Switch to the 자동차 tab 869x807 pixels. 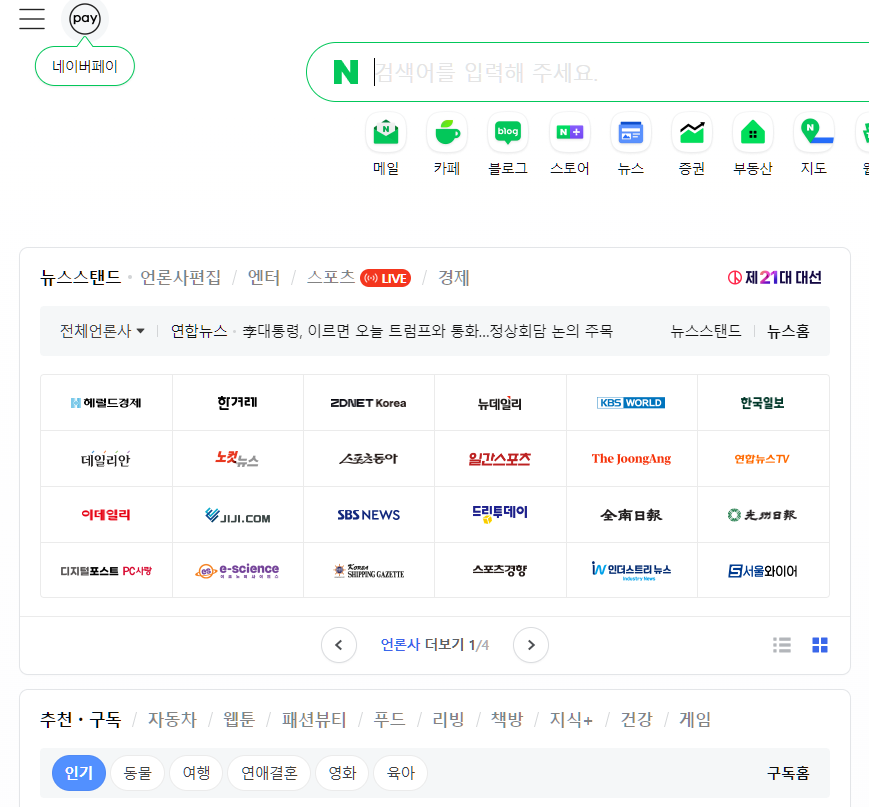172,719
